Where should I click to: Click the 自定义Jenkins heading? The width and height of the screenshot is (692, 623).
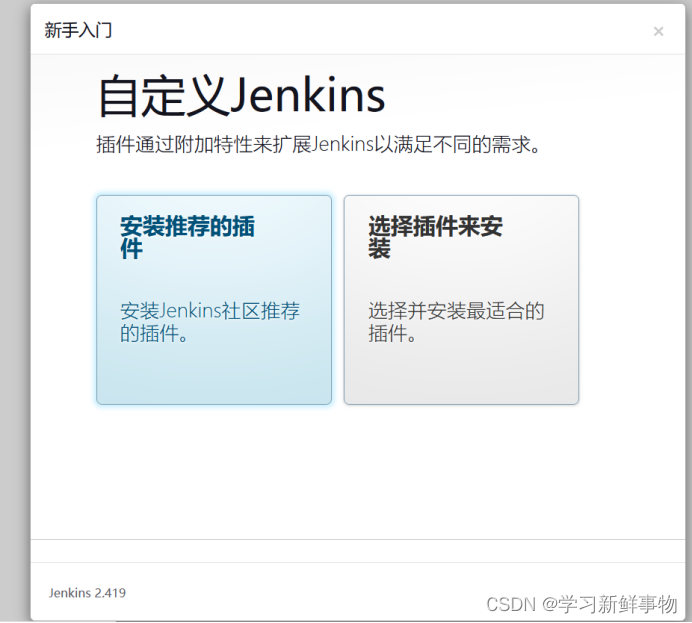tap(242, 96)
